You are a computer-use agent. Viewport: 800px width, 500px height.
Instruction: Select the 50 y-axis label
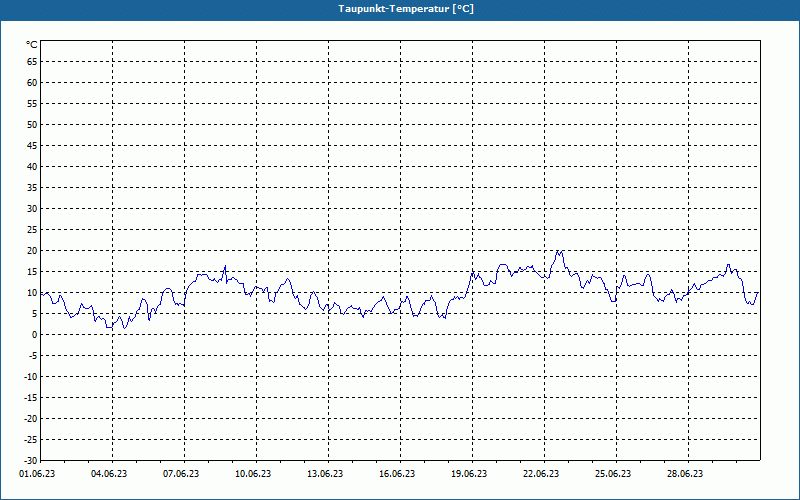click(32, 124)
